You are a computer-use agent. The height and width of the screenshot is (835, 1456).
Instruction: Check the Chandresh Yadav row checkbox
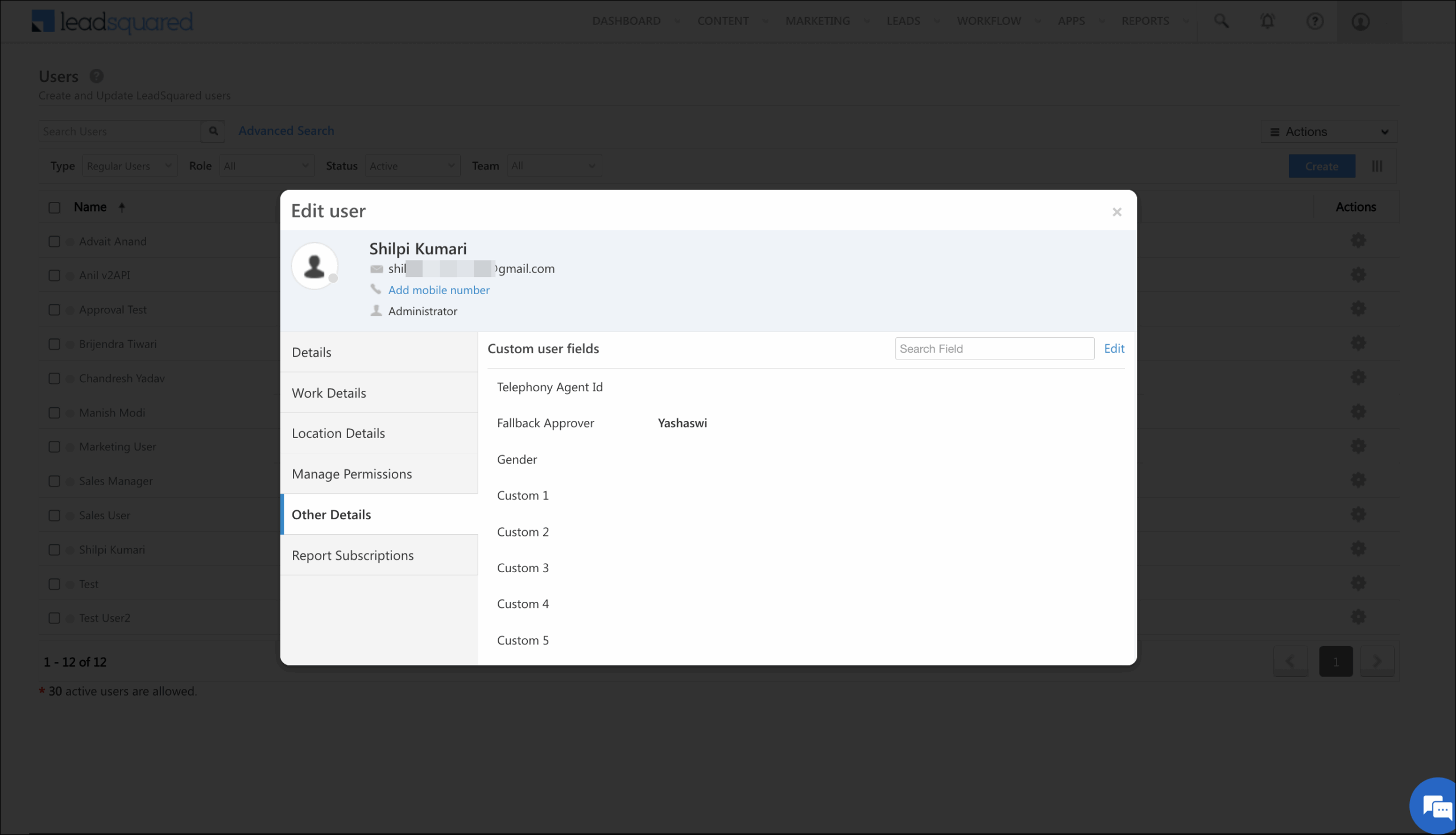pyautogui.click(x=54, y=378)
